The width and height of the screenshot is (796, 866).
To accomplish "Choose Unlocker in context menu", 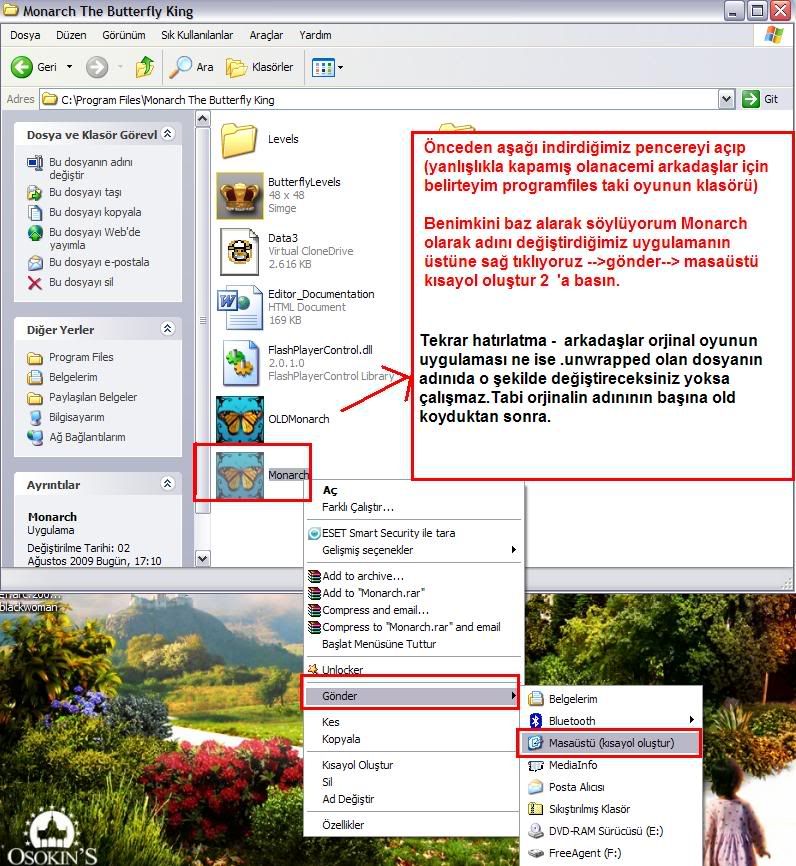I will (x=413, y=669).
